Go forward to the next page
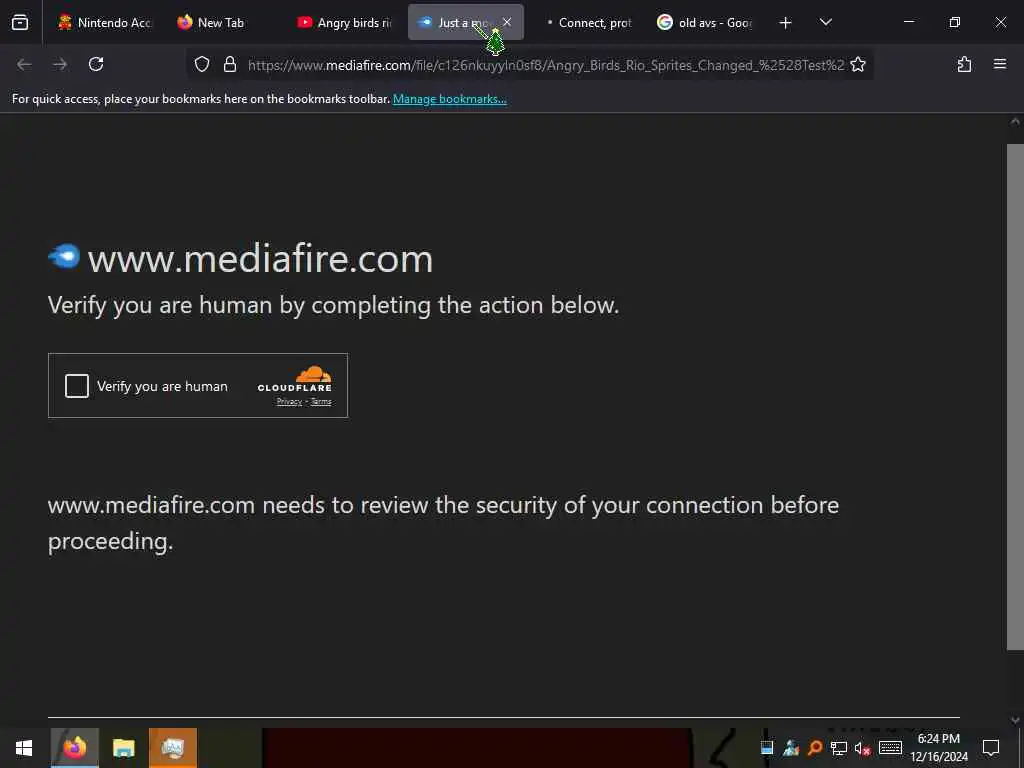This screenshot has width=1024, height=768. coord(60,64)
